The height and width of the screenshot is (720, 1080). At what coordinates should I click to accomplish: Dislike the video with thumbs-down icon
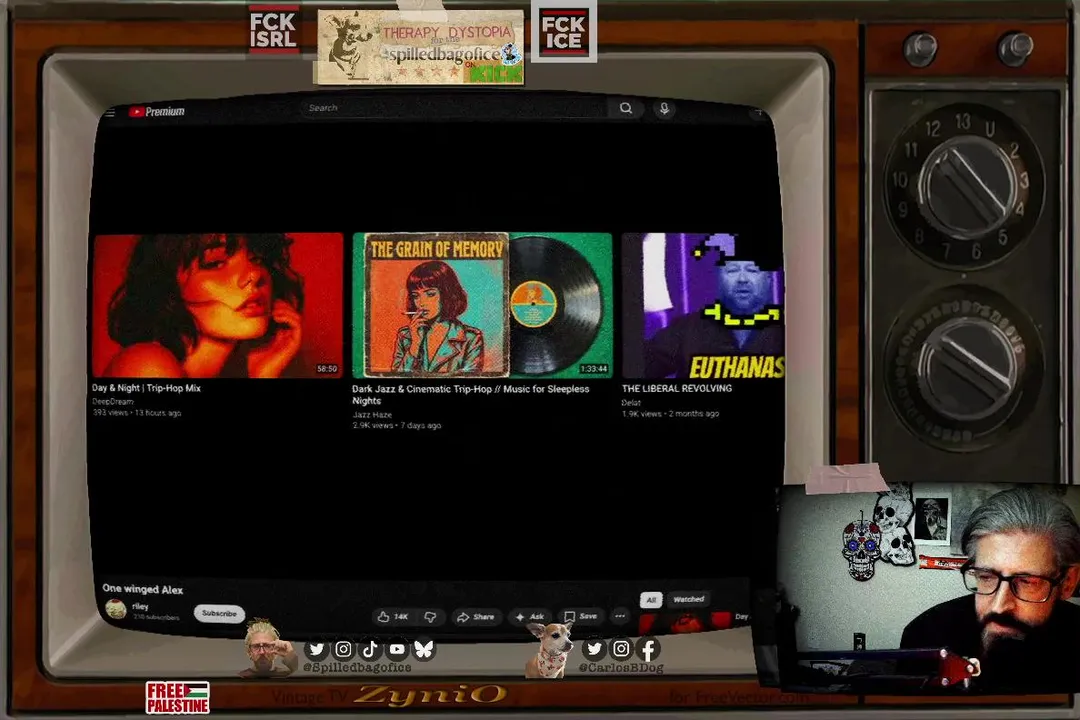(x=430, y=617)
